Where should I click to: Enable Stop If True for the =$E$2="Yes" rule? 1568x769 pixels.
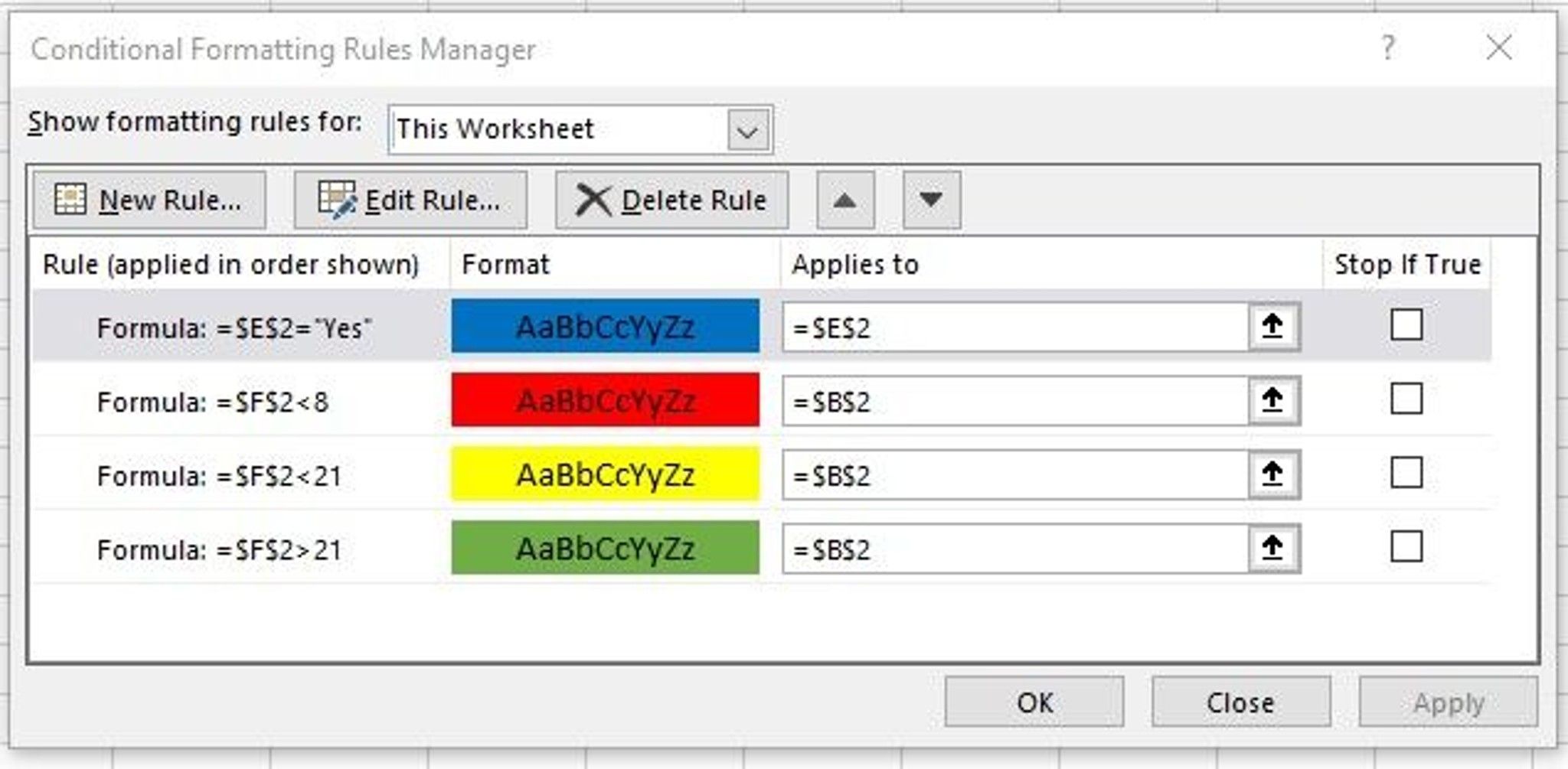1406,325
